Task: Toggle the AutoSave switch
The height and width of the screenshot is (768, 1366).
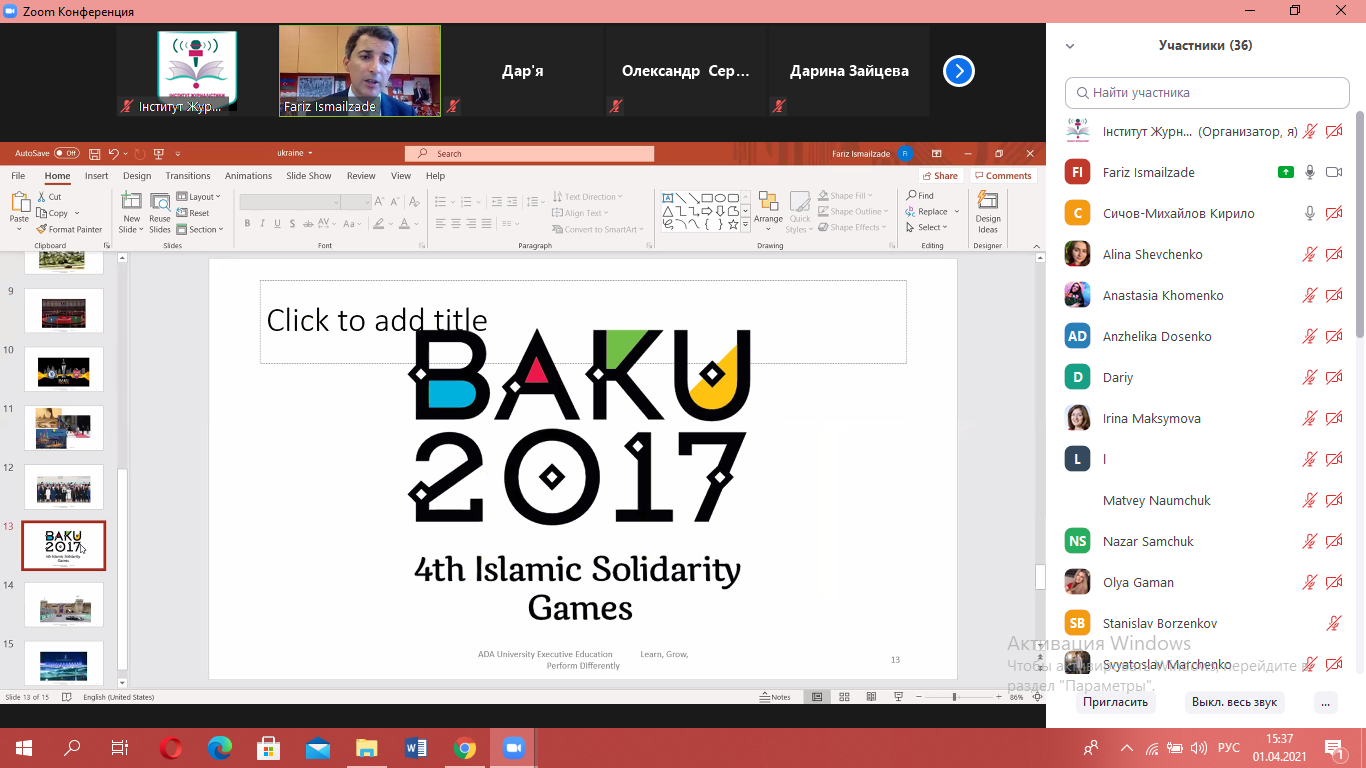Action: 66,153
